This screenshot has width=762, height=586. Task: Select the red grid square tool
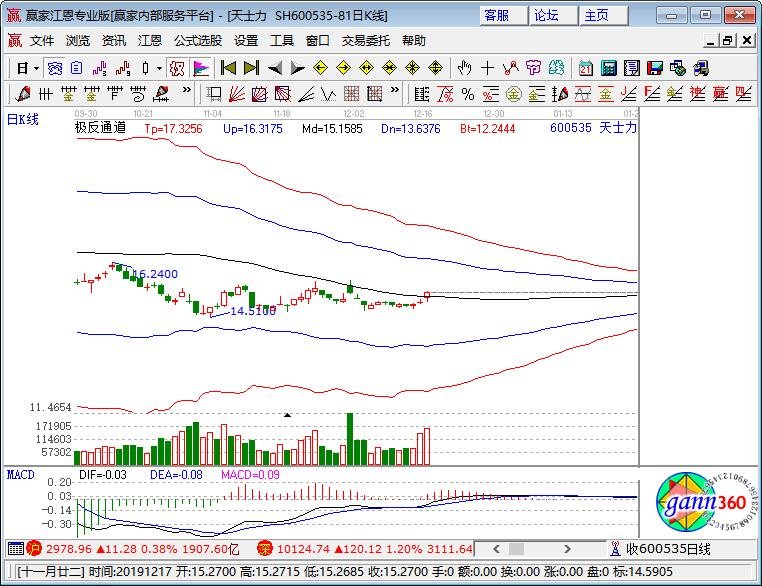click(x=352, y=93)
